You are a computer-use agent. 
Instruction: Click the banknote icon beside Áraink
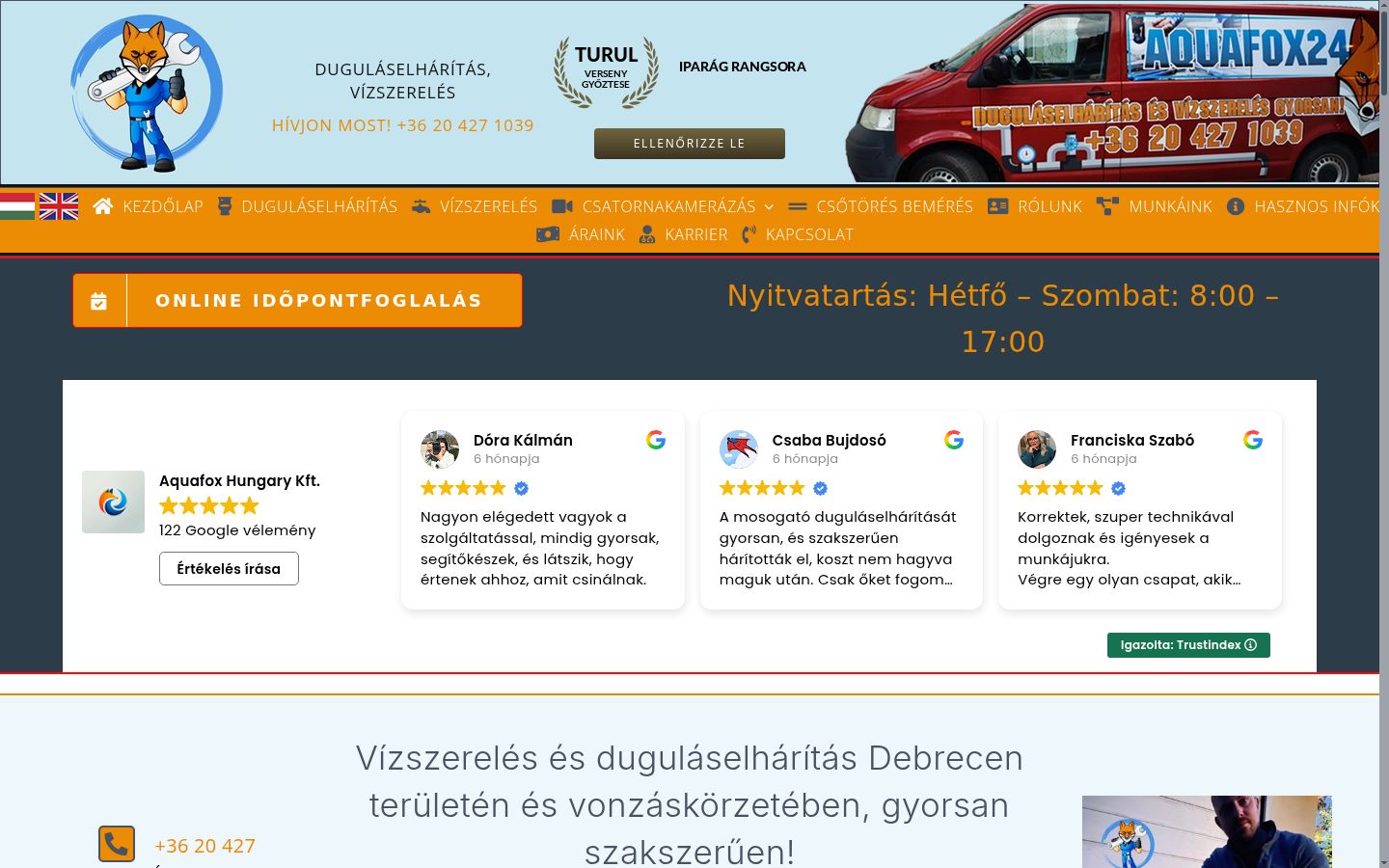pyautogui.click(x=548, y=234)
